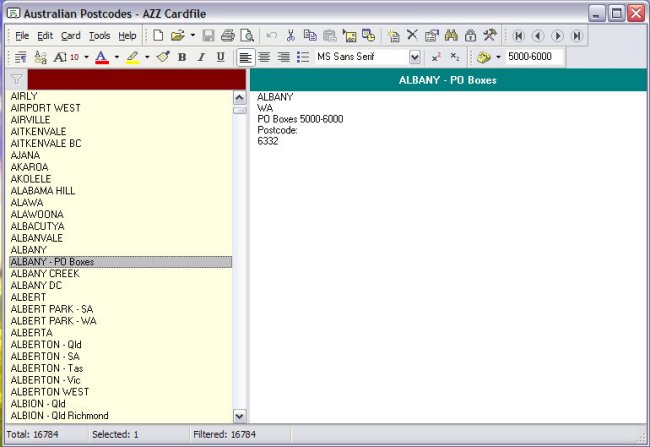Toggle superscript formatting
Screen dimensions: 650x447
coord(436,57)
